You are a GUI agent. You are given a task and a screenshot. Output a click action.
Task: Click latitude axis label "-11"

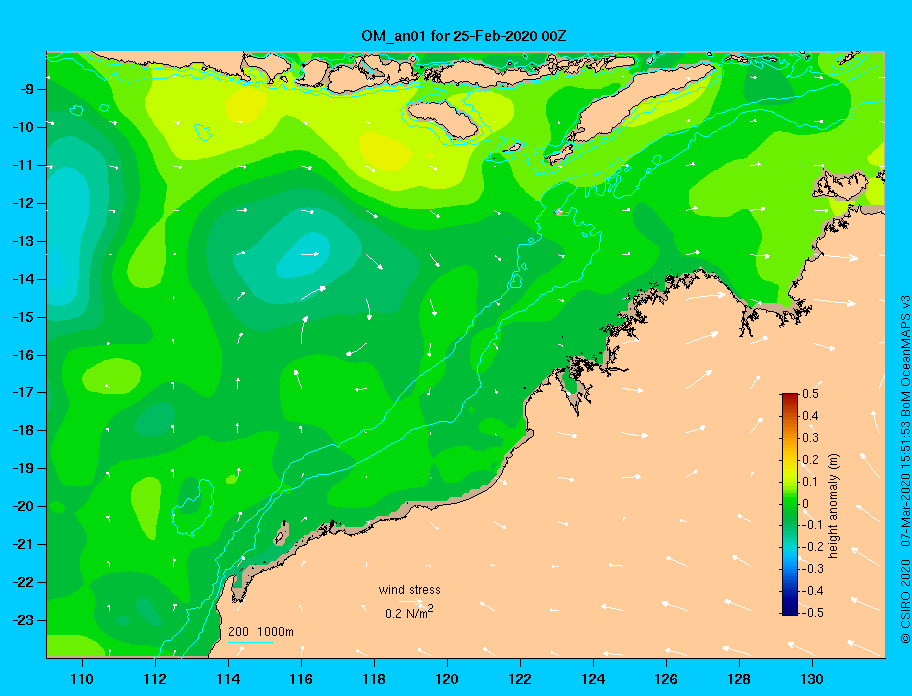pyautogui.click(x=23, y=166)
